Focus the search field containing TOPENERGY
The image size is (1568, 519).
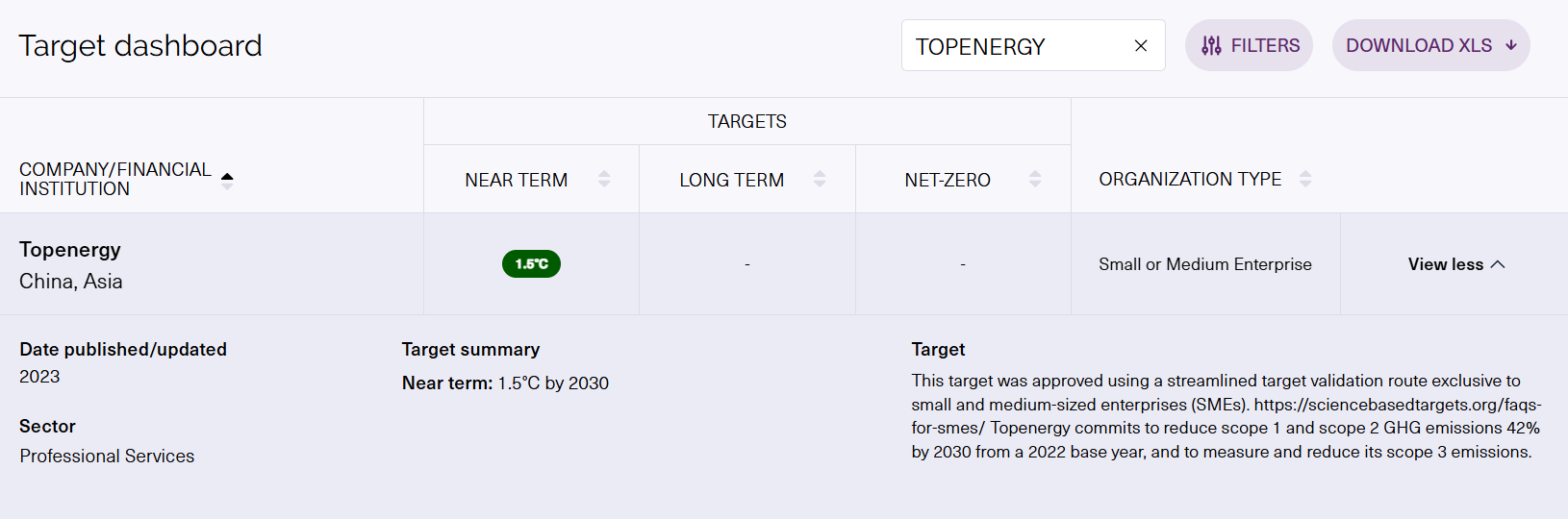[x=1015, y=46]
